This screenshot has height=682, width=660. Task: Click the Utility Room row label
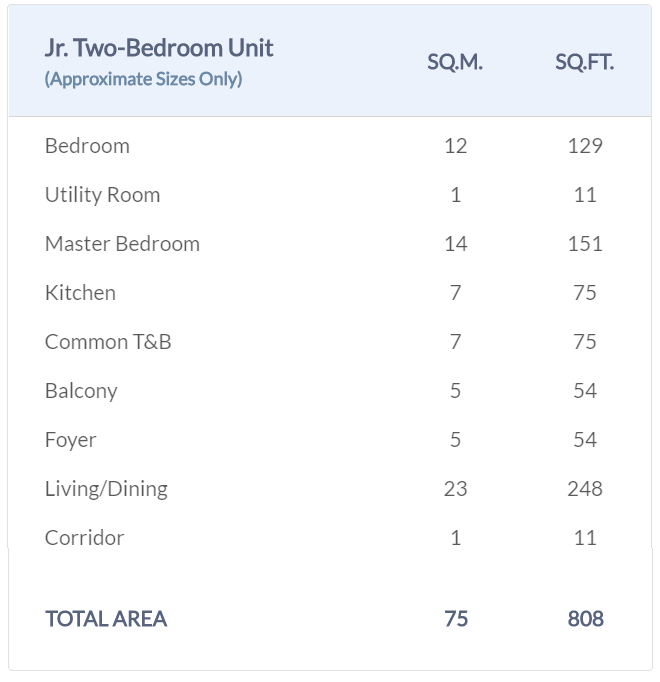coord(102,195)
